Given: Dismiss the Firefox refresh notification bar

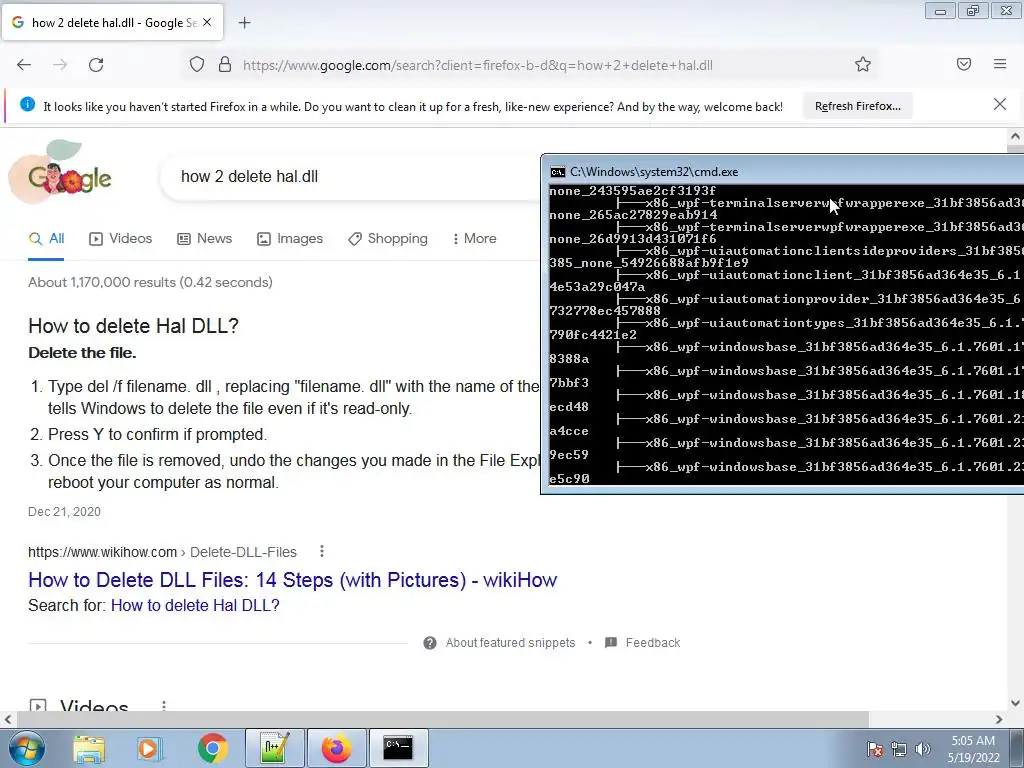Looking at the screenshot, I should click(1000, 104).
